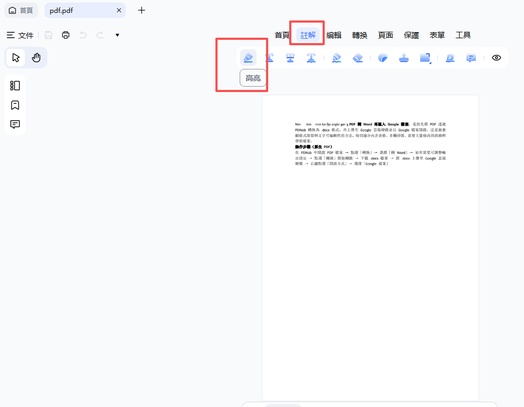Open the 文件 file menu
The height and width of the screenshot is (407, 524).
pos(20,35)
